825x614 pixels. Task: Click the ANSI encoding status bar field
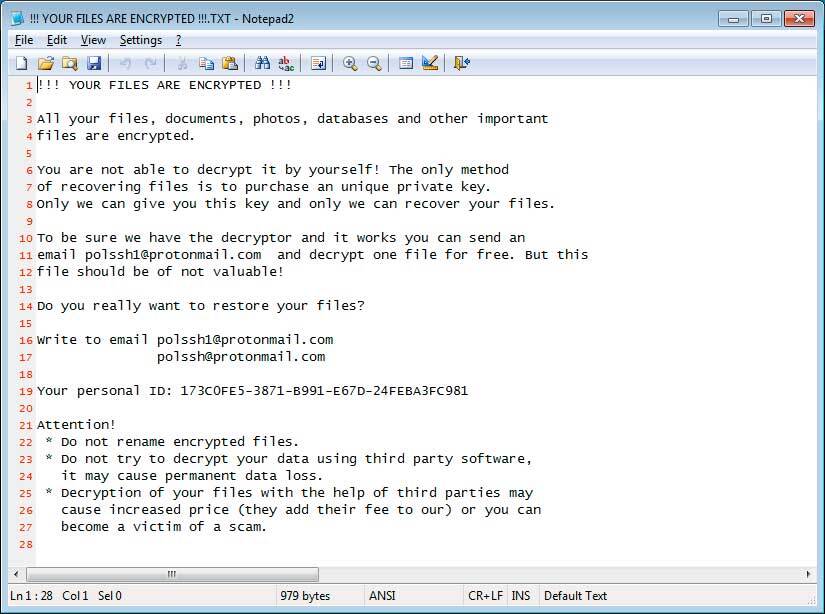(382, 596)
